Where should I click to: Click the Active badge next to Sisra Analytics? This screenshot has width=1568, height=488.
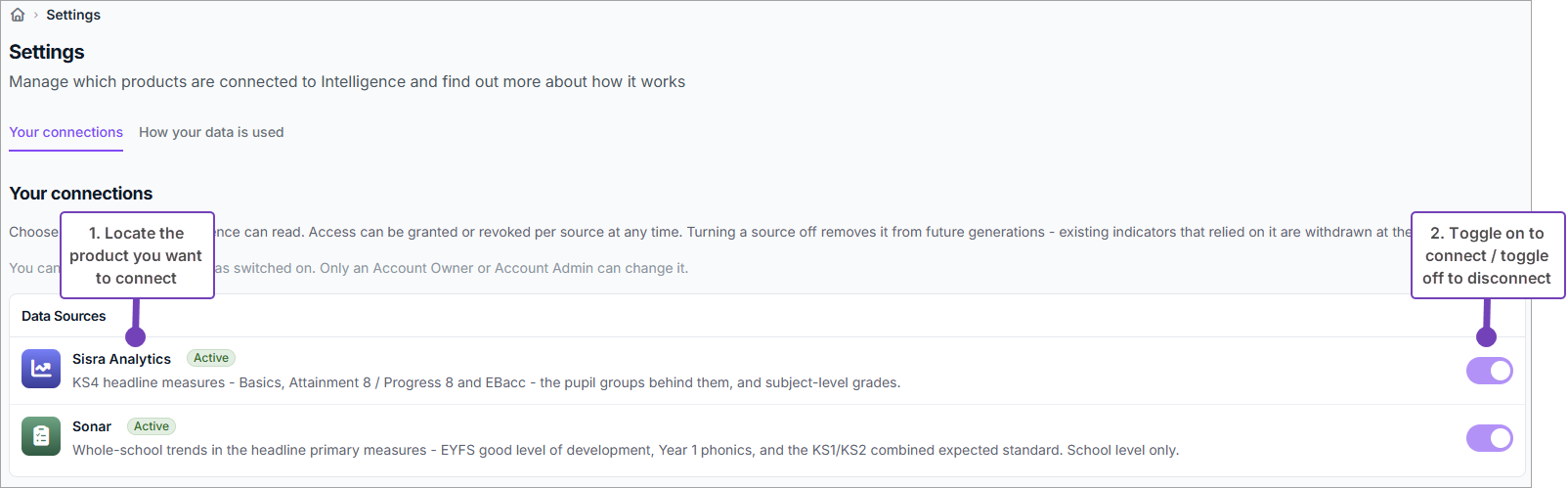(x=211, y=358)
